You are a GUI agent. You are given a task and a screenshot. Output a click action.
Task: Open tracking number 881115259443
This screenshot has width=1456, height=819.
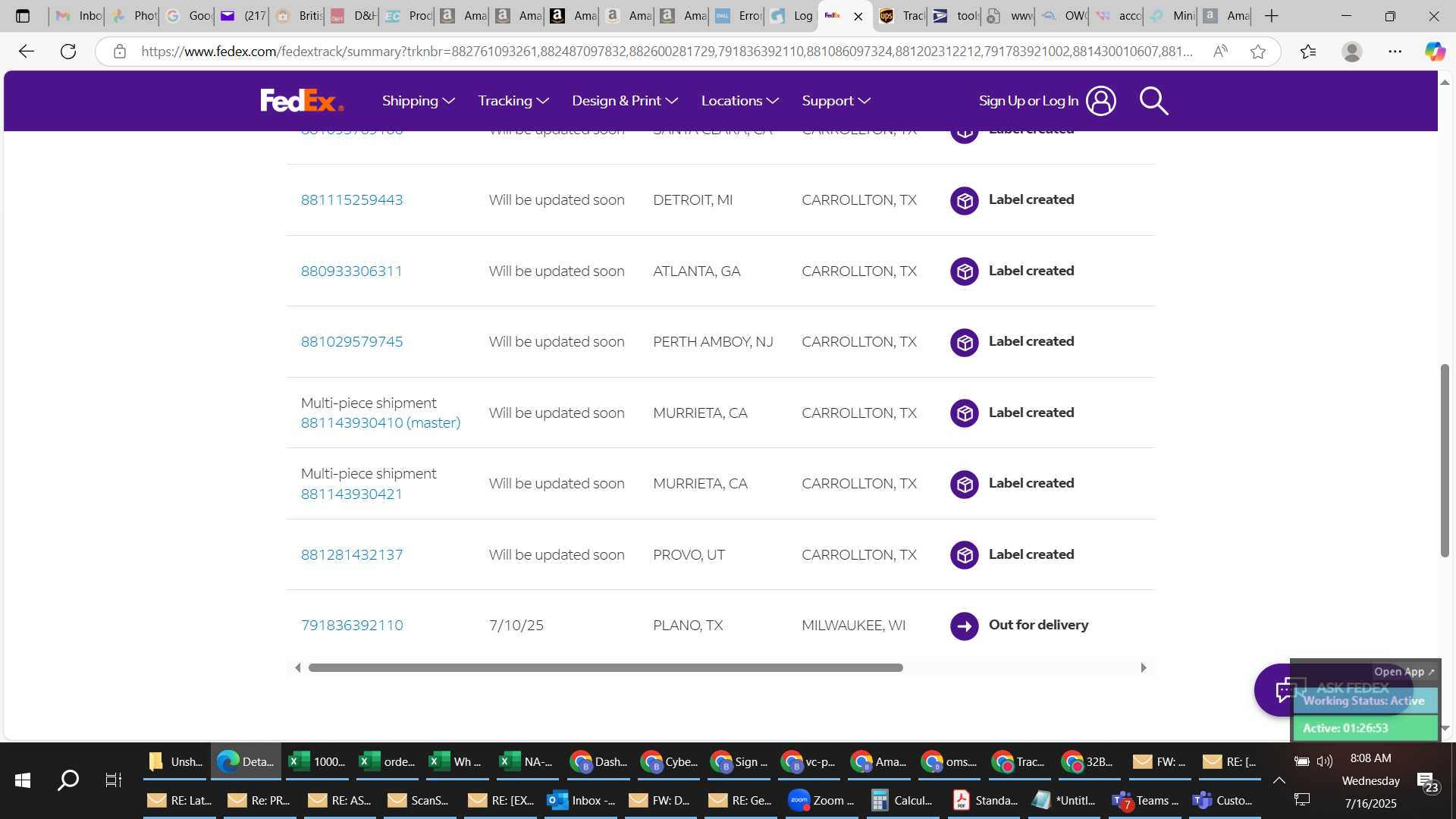click(352, 200)
